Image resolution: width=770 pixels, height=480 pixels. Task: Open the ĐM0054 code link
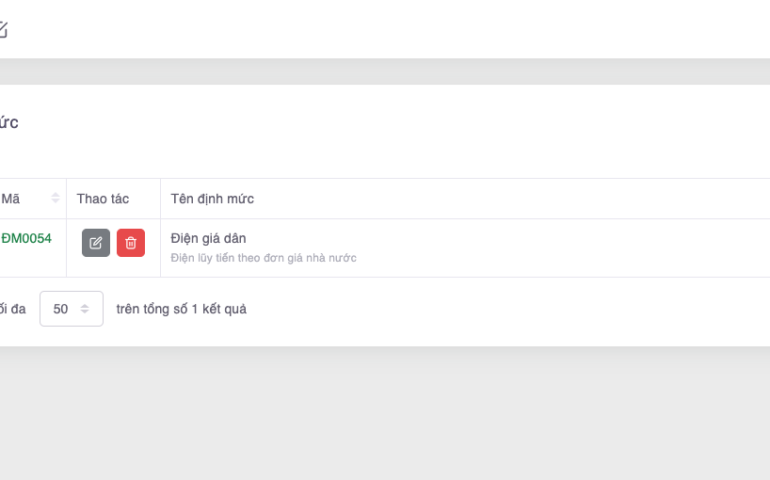pyautogui.click(x=26, y=238)
